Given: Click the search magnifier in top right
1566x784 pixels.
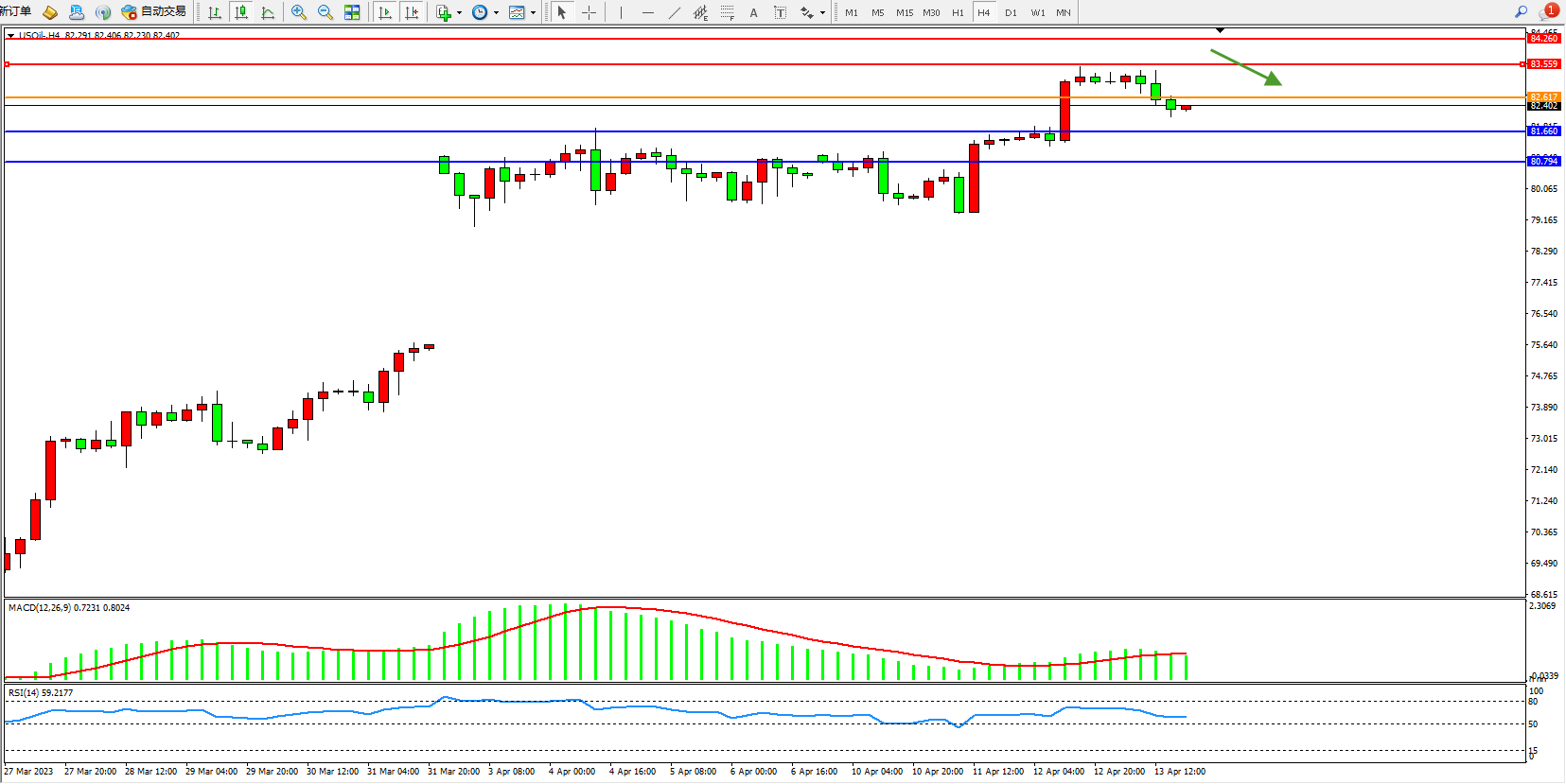Looking at the screenshot, I should click(1521, 12).
